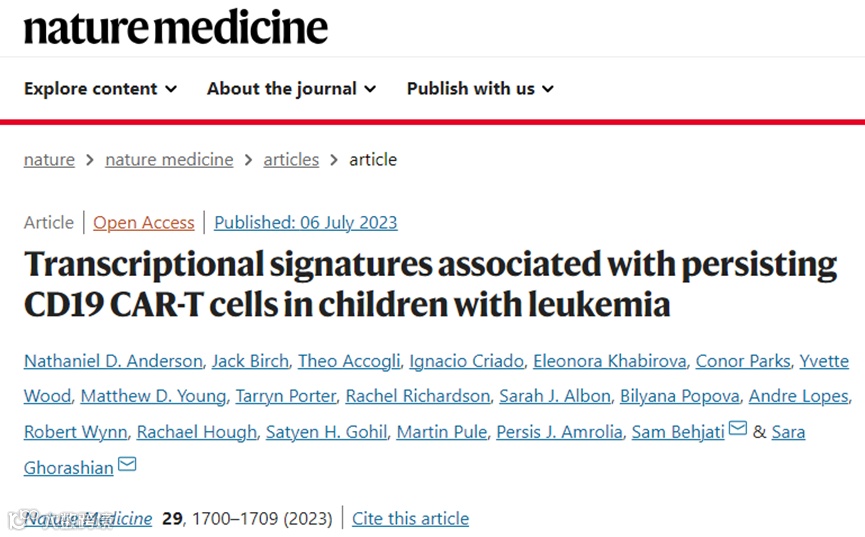The height and width of the screenshot is (537, 865).
Task: Click the Open Access link
Action: point(144,222)
